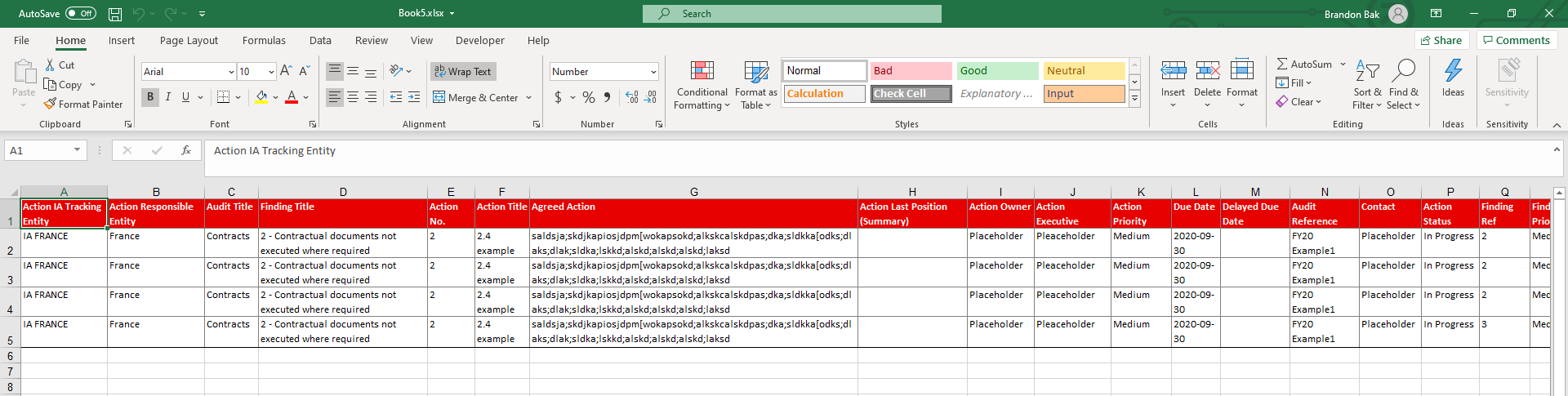Screen dimensions: 1568x396
Task: Open the Comments button
Action: (x=1516, y=40)
